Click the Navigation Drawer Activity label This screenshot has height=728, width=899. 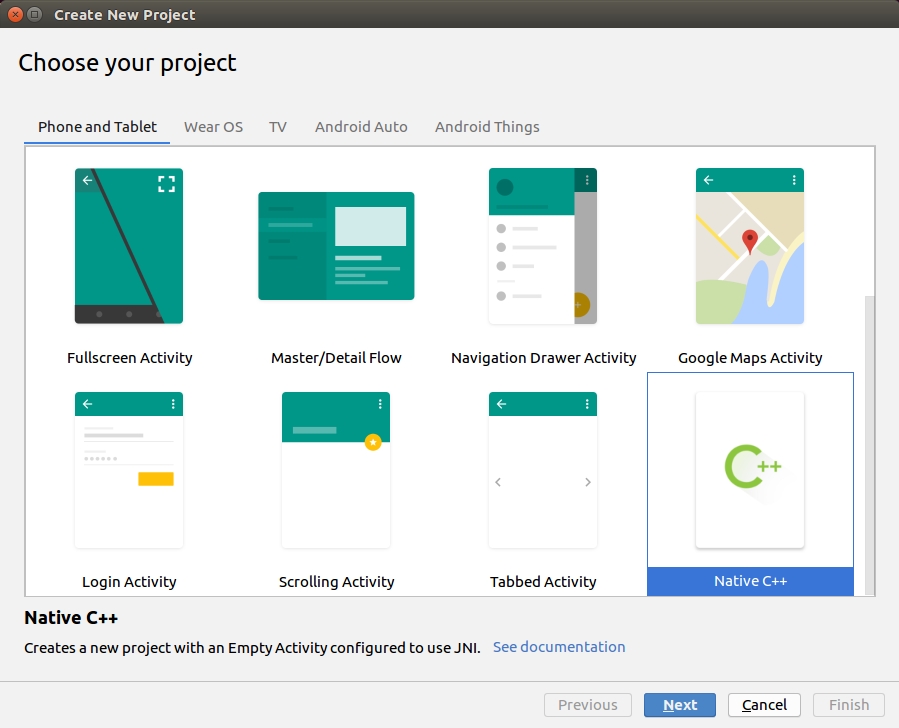click(x=544, y=358)
